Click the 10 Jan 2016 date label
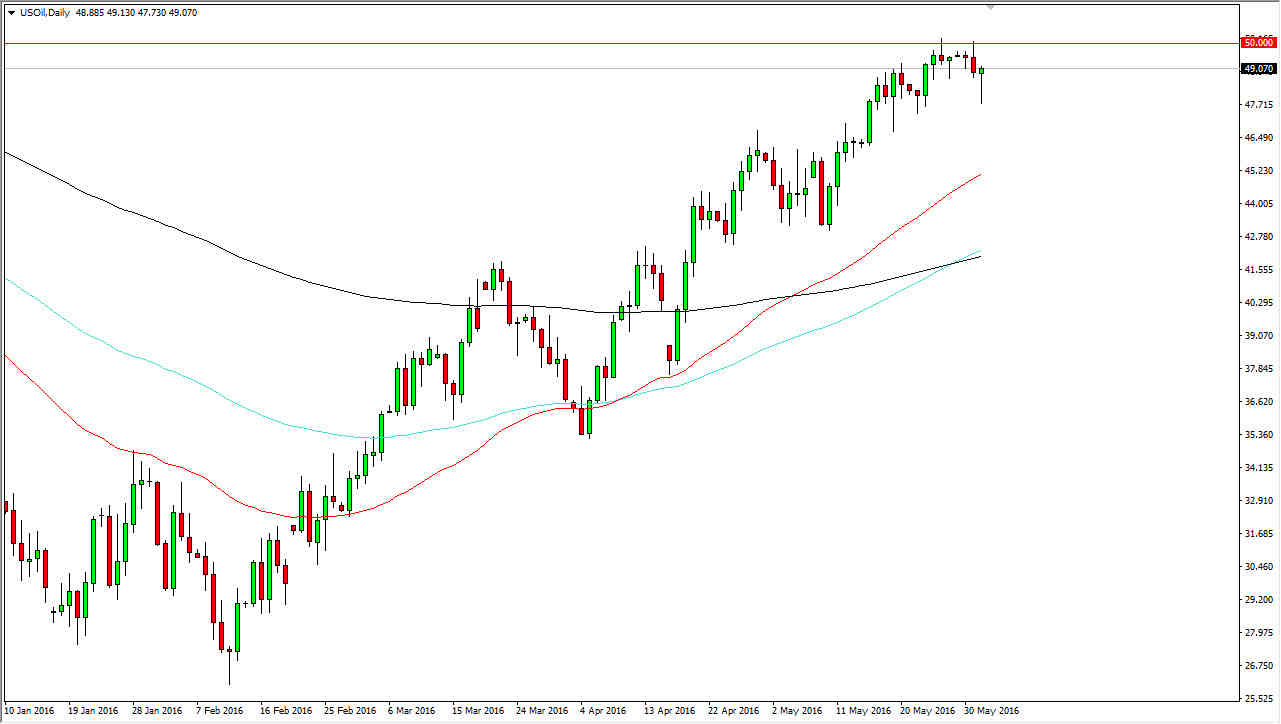The image size is (1281, 724). point(28,711)
